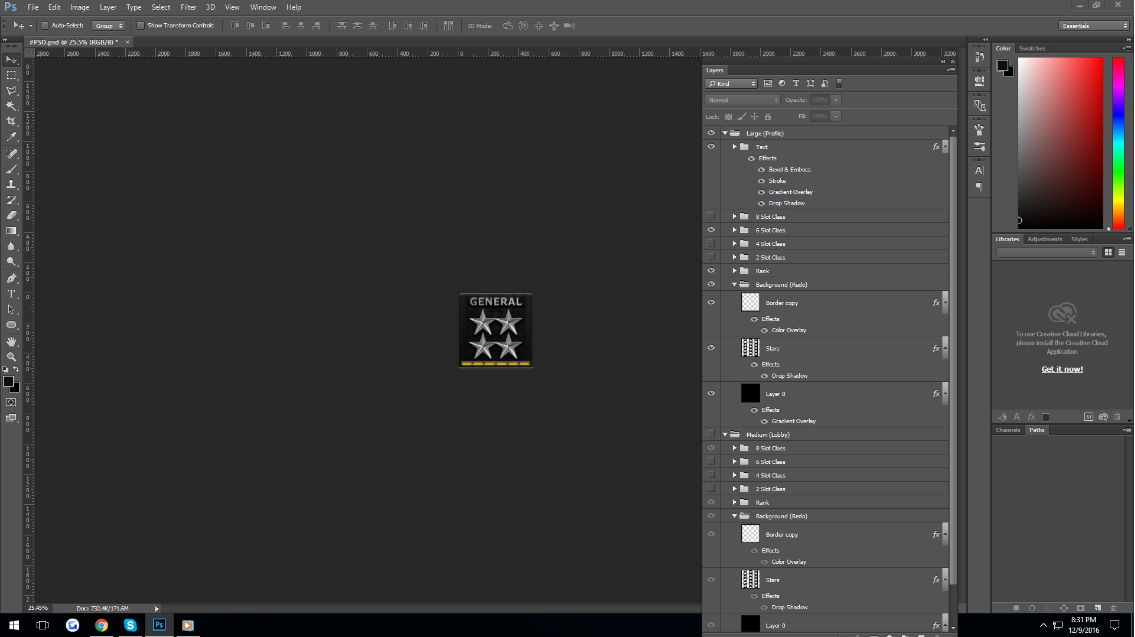Open the Window menu
Image resolution: width=1135 pixels, height=637 pixels.
coord(263,7)
